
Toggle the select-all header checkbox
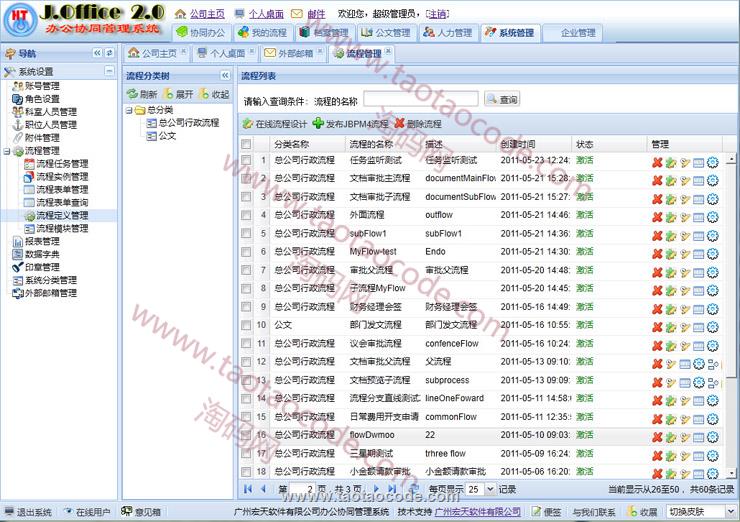click(x=247, y=144)
